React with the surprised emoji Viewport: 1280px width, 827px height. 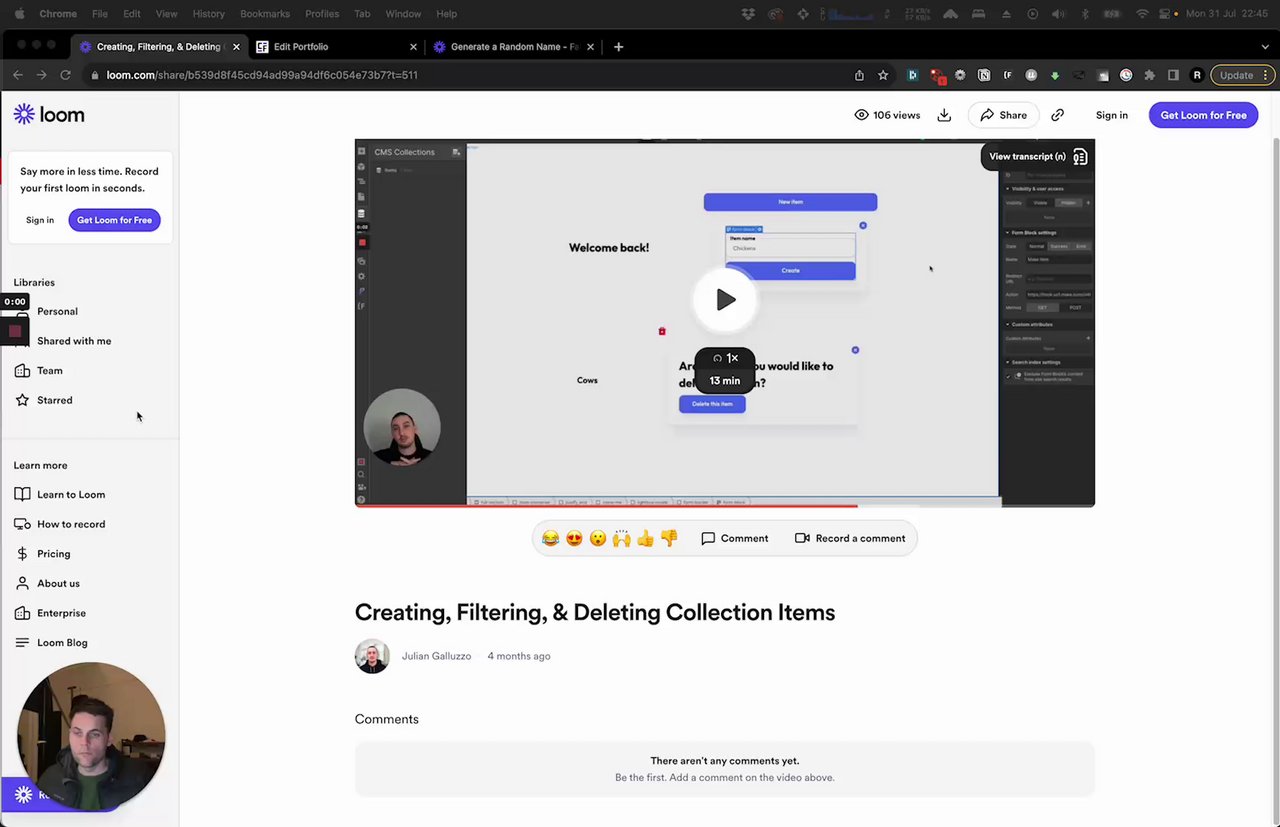tap(598, 538)
